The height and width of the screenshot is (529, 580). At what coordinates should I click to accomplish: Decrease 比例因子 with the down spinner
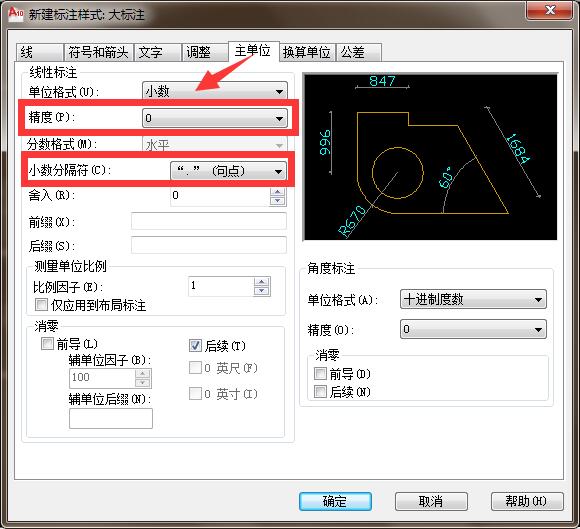262,291
